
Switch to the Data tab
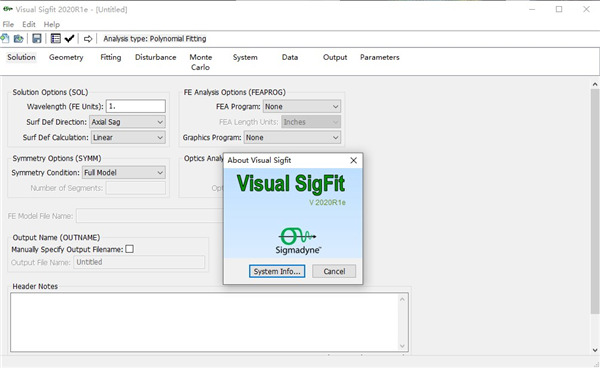(x=290, y=57)
